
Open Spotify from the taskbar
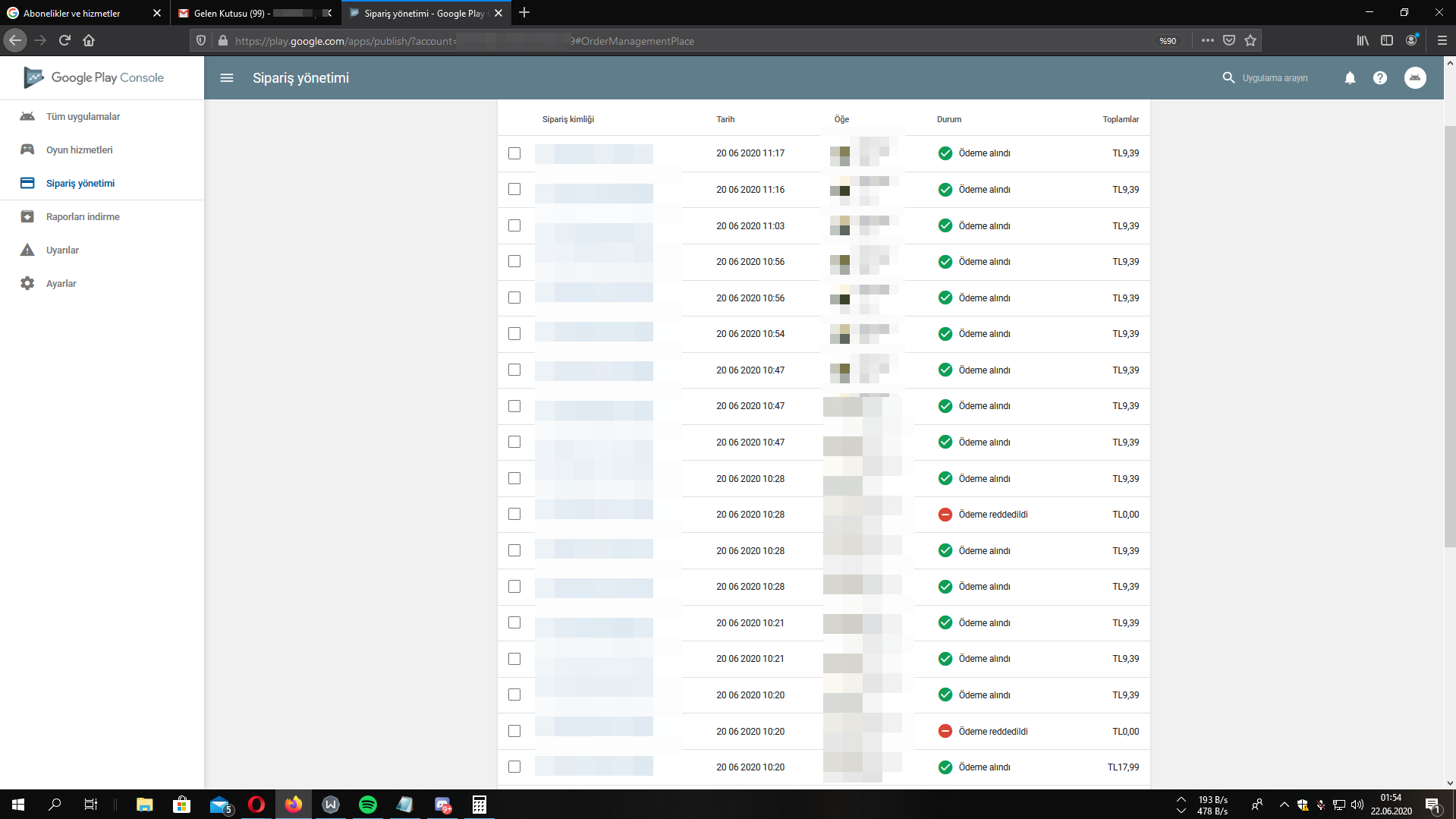pyautogui.click(x=368, y=805)
